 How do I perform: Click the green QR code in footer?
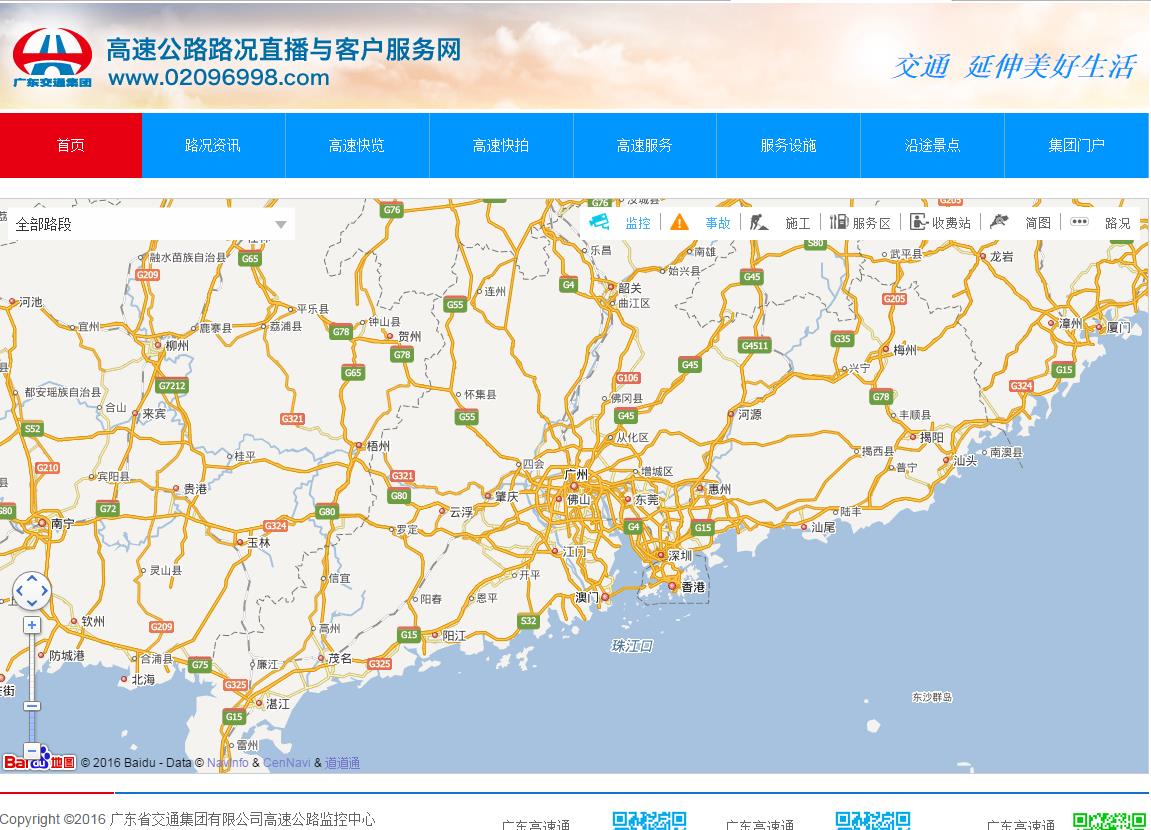click(x=1109, y=820)
